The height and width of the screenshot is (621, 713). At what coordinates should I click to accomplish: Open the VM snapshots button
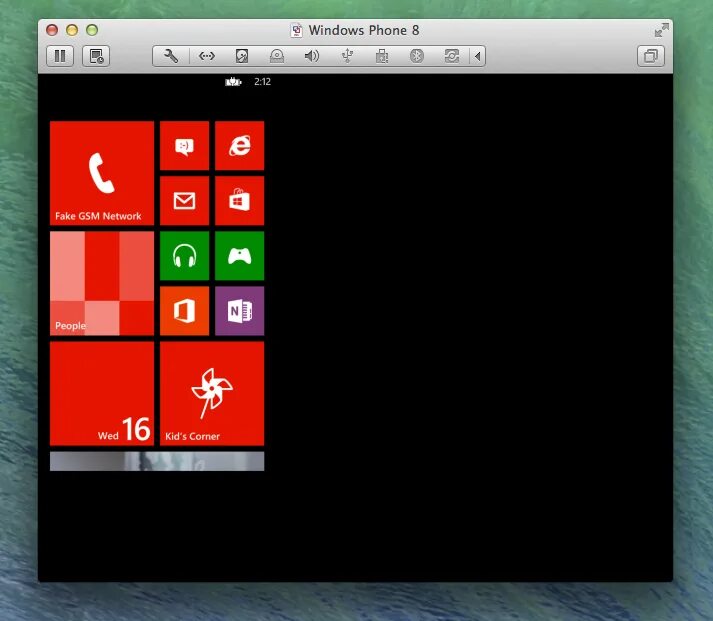pyautogui.click(x=96, y=56)
